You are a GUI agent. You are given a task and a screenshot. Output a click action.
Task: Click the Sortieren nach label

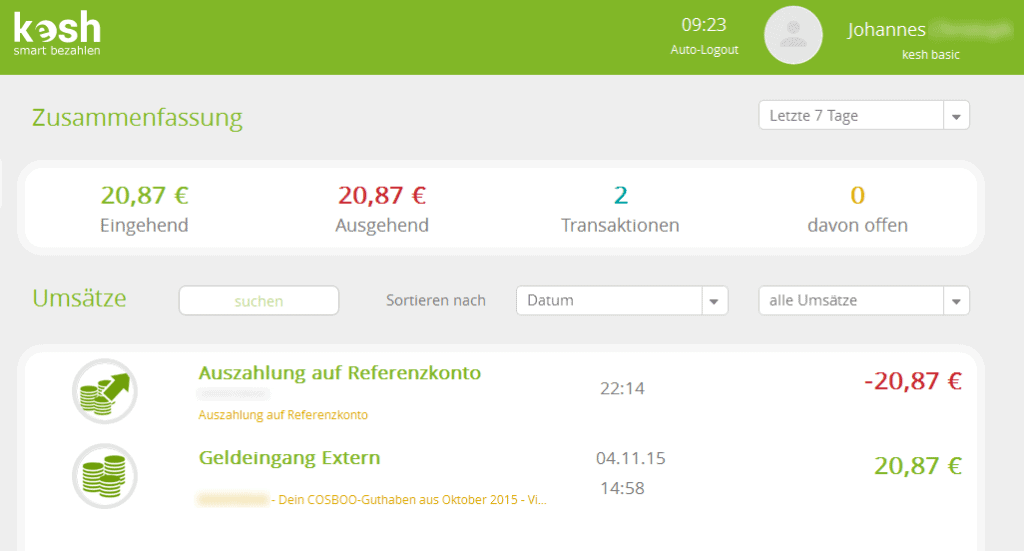[x=436, y=300]
